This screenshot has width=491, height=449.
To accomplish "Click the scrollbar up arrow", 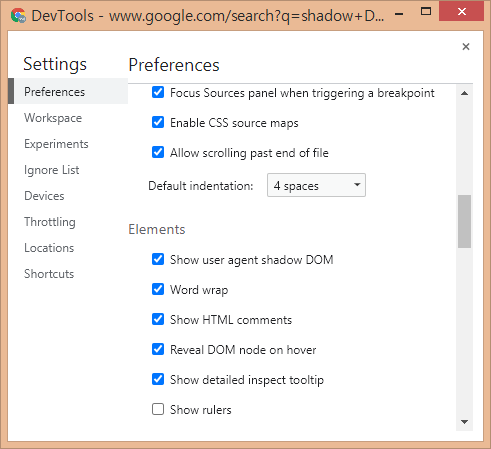I will pyautogui.click(x=464, y=93).
